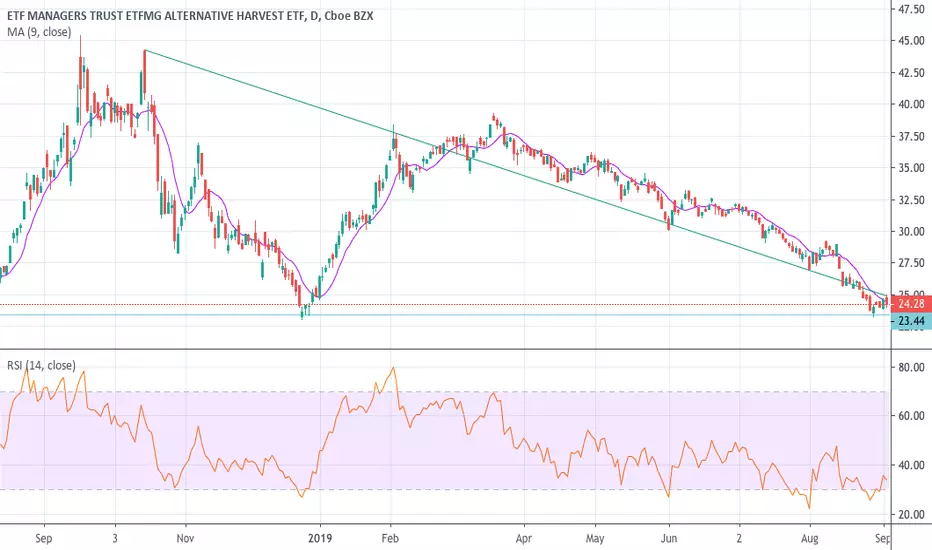Click the 27.50 price axis label
This screenshot has height=550, width=932.
911,263
